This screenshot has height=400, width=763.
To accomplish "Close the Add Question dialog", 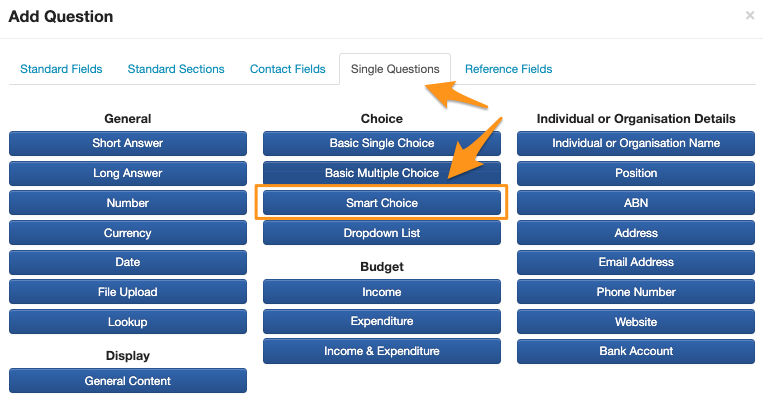I will [750, 16].
